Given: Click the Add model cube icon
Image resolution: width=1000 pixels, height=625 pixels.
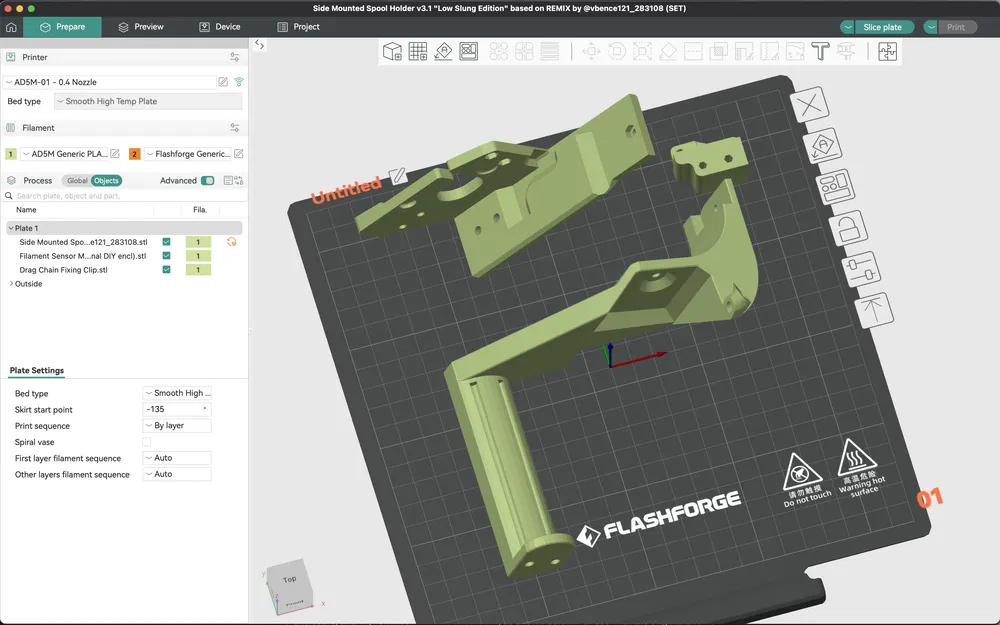Looking at the screenshot, I should pos(393,52).
